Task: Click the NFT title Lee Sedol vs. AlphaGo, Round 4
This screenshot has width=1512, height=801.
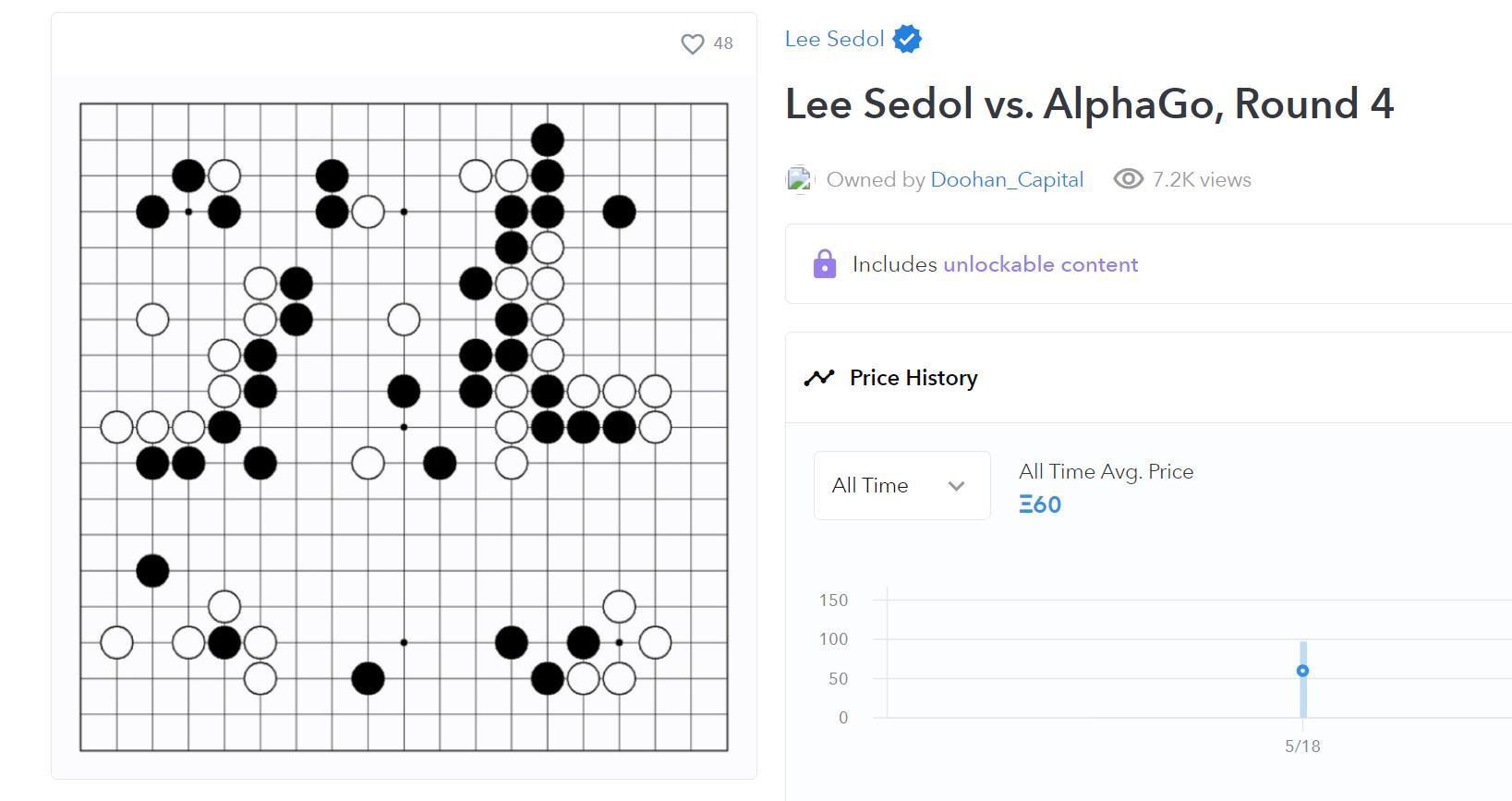Action: pyautogui.click(x=1090, y=103)
